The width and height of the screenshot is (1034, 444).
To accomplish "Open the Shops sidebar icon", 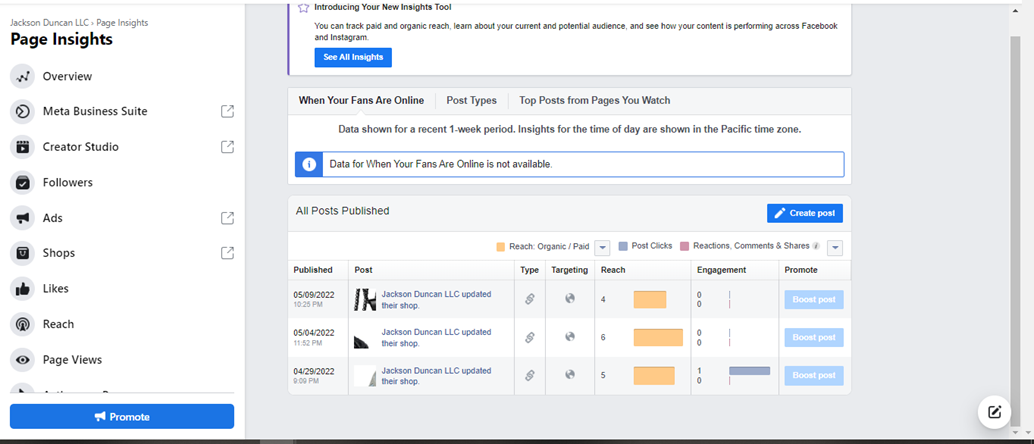I will point(22,253).
